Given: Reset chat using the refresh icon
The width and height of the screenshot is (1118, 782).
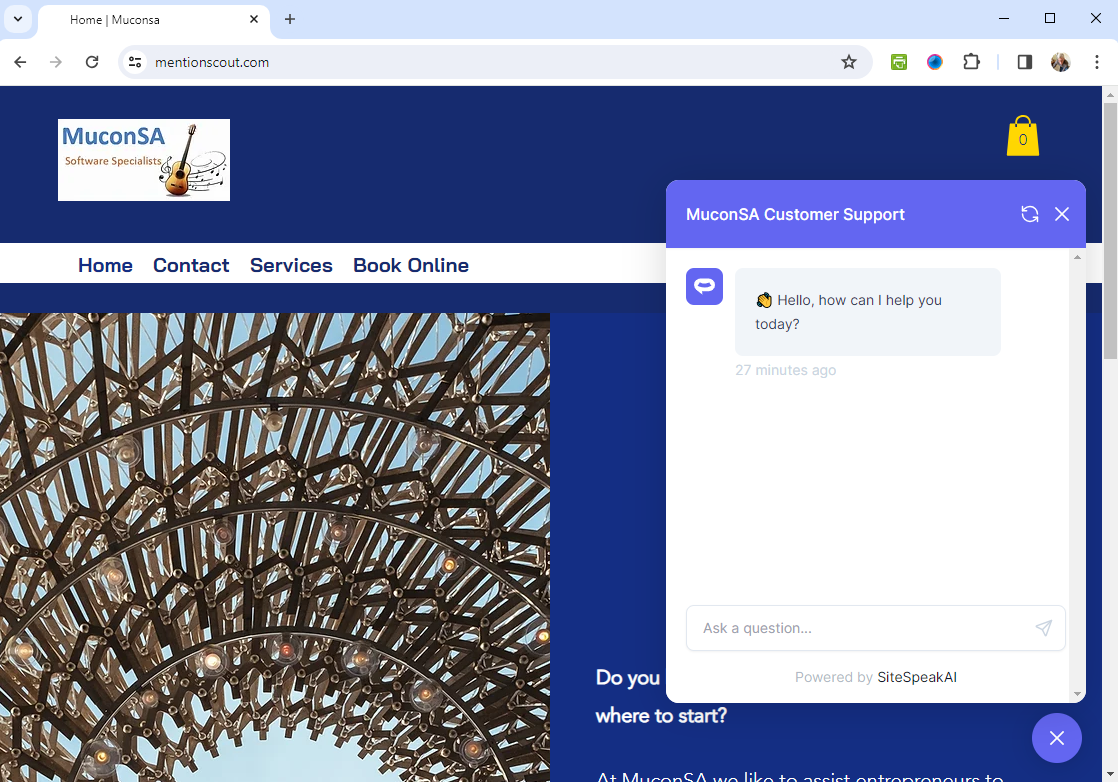Looking at the screenshot, I should coord(1029,214).
